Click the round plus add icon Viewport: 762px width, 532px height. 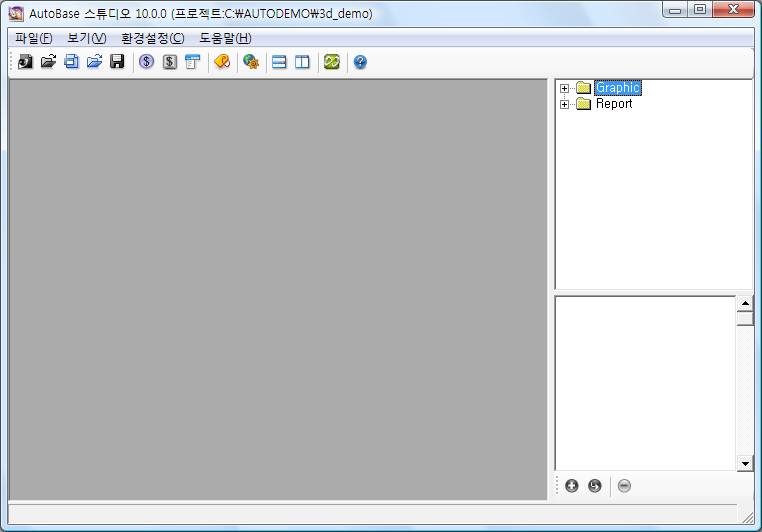(572, 485)
